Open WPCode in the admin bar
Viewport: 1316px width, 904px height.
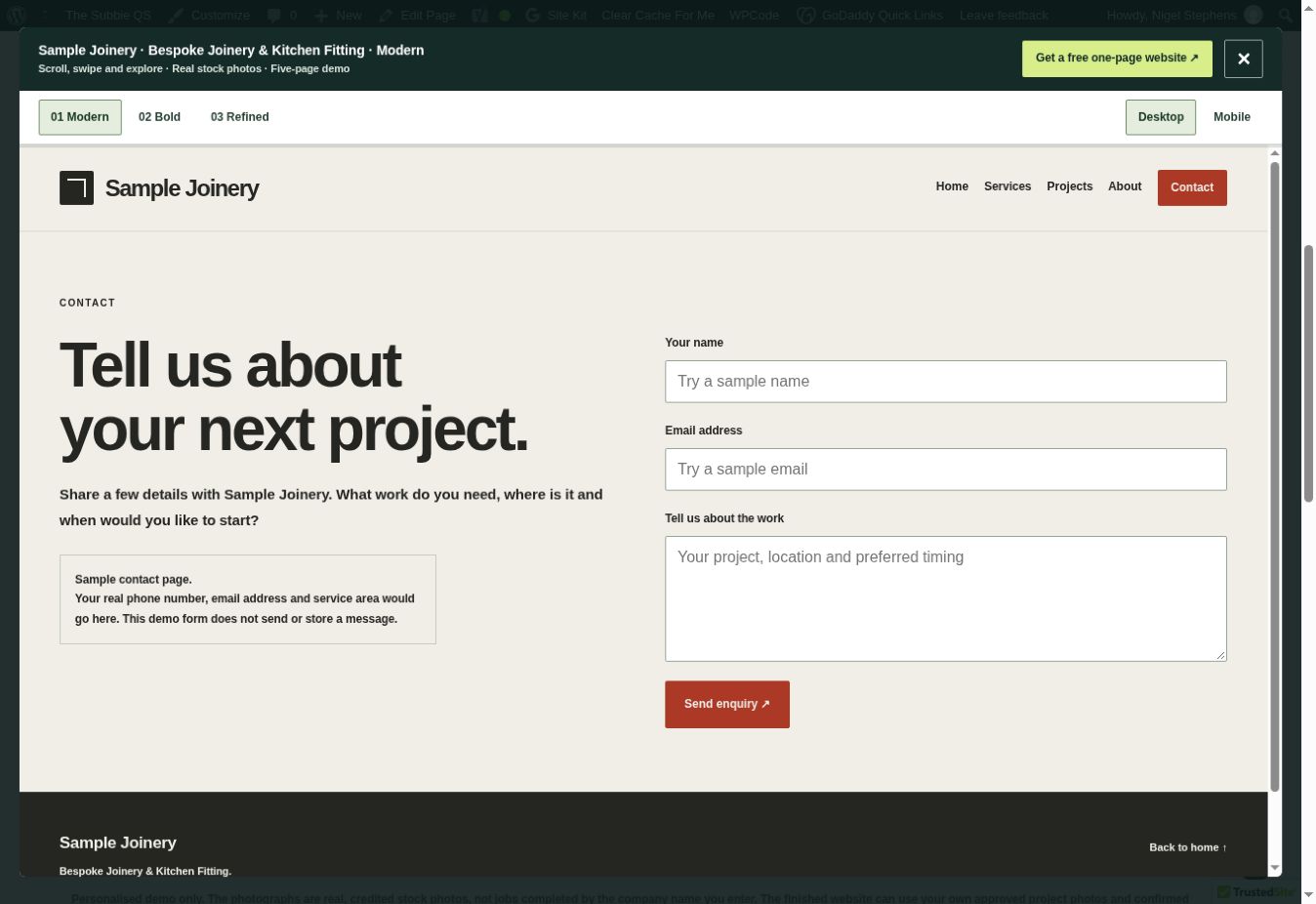coord(754,15)
